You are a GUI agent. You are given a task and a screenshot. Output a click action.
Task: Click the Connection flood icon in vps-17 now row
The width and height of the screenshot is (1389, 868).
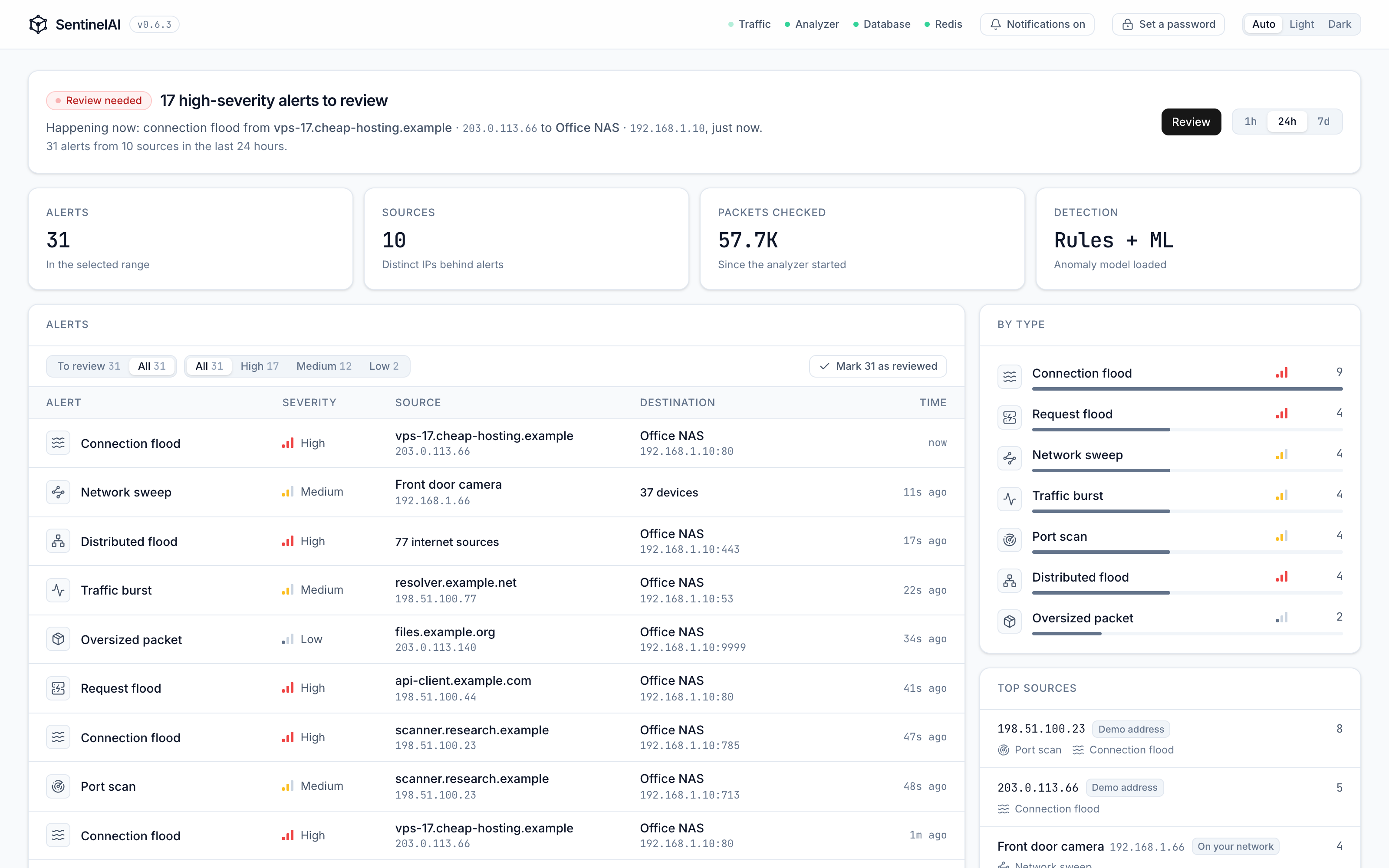pyautogui.click(x=58, y=443)
